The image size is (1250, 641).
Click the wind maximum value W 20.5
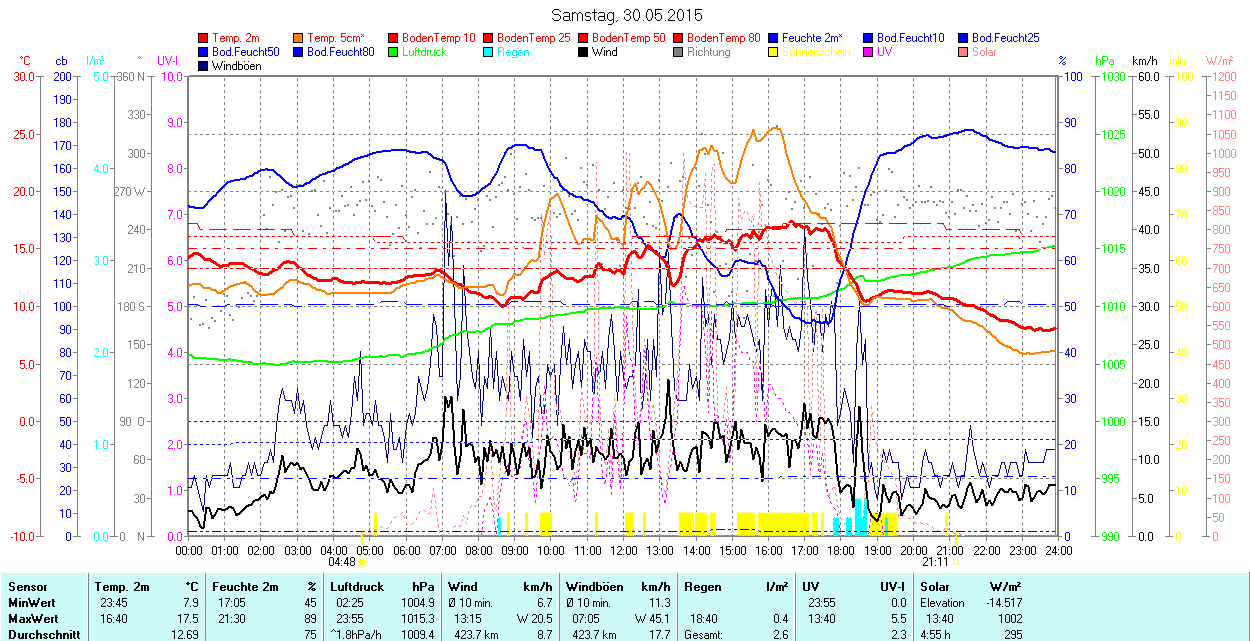click(x=534, y=619)
